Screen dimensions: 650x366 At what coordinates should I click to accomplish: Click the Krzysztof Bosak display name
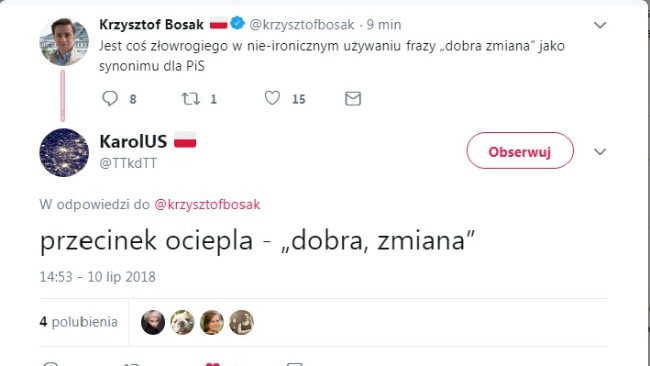(151, 24)
